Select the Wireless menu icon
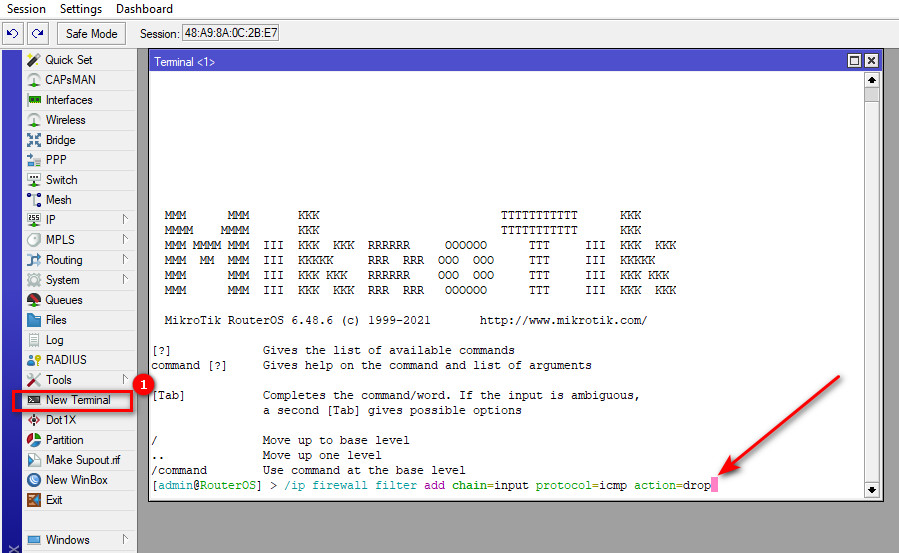Image resolution: width=899 pixels, height=553 pixels. point(34,120)
